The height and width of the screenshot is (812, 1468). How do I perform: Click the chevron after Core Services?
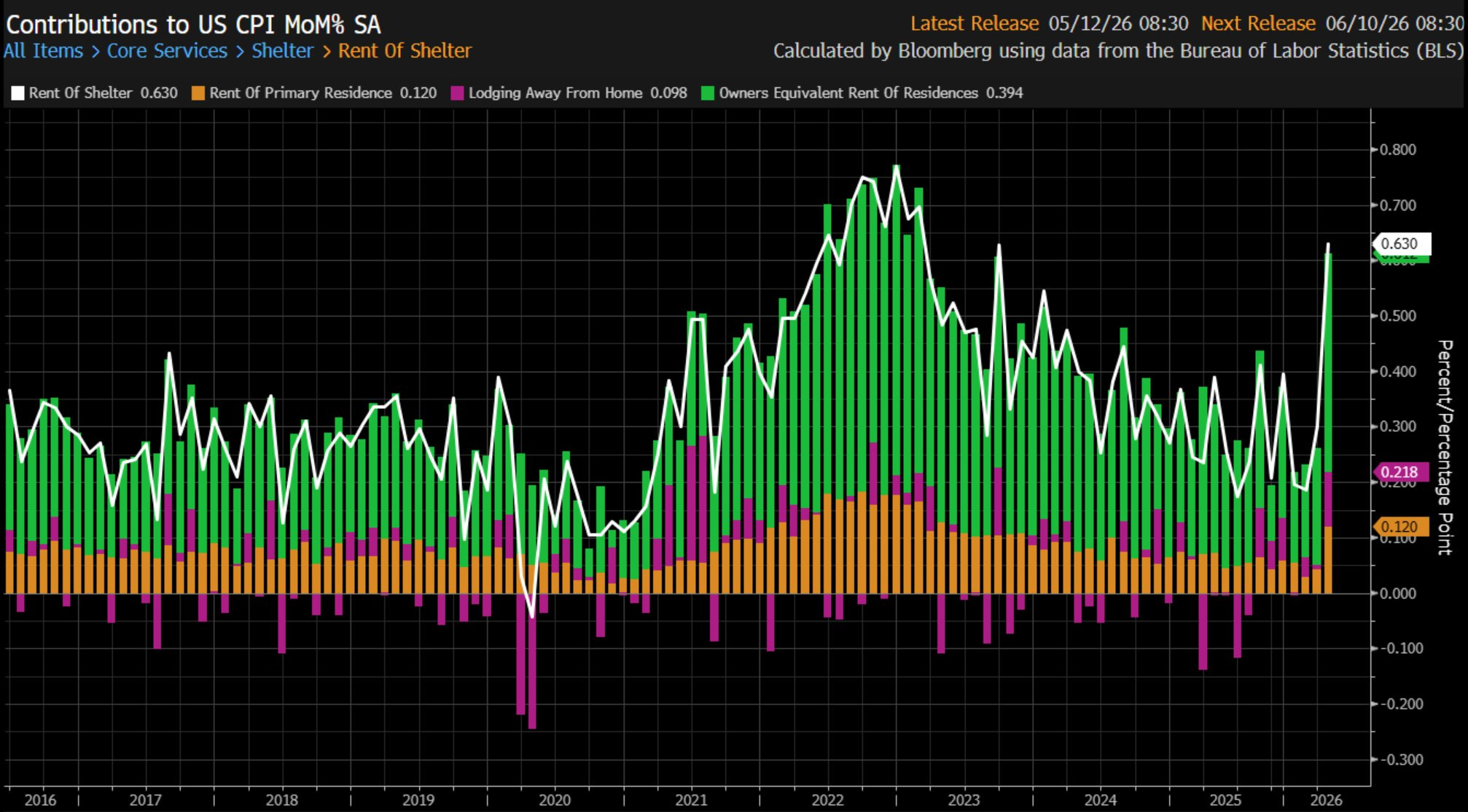240,52
